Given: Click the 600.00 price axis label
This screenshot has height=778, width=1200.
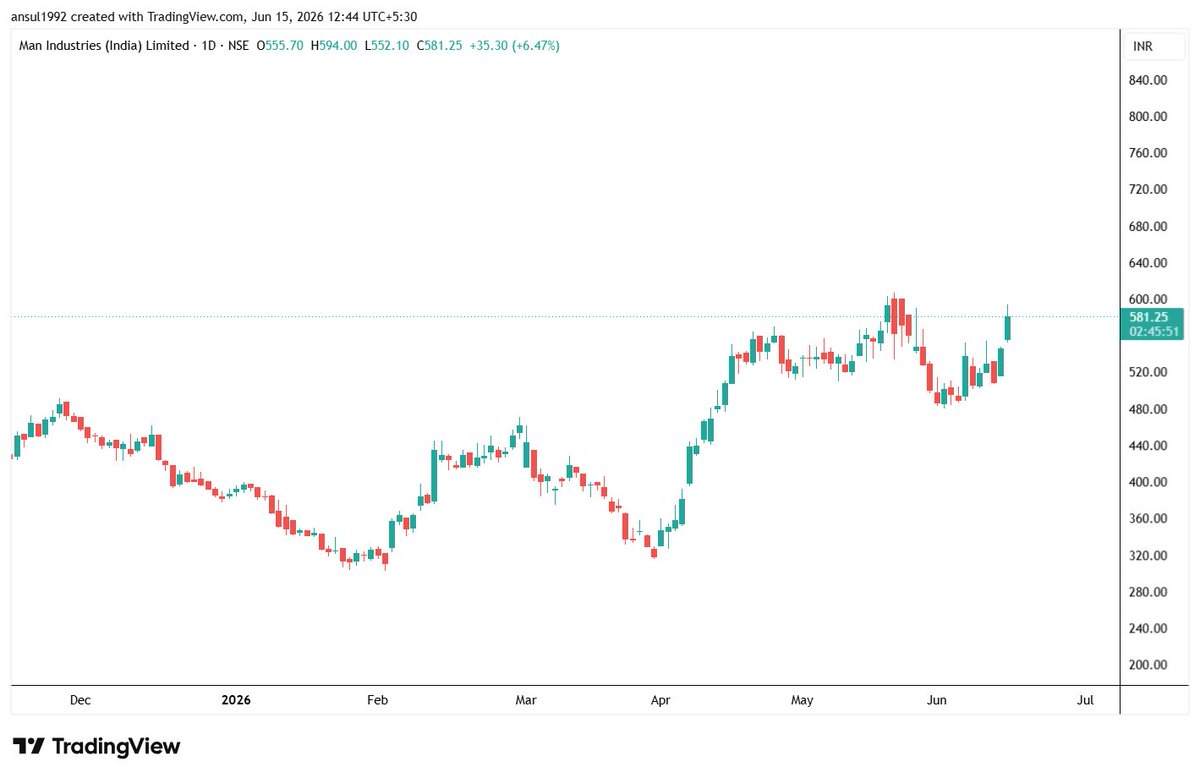Looking at the screenshot, I should click(x=1148, y=299).
